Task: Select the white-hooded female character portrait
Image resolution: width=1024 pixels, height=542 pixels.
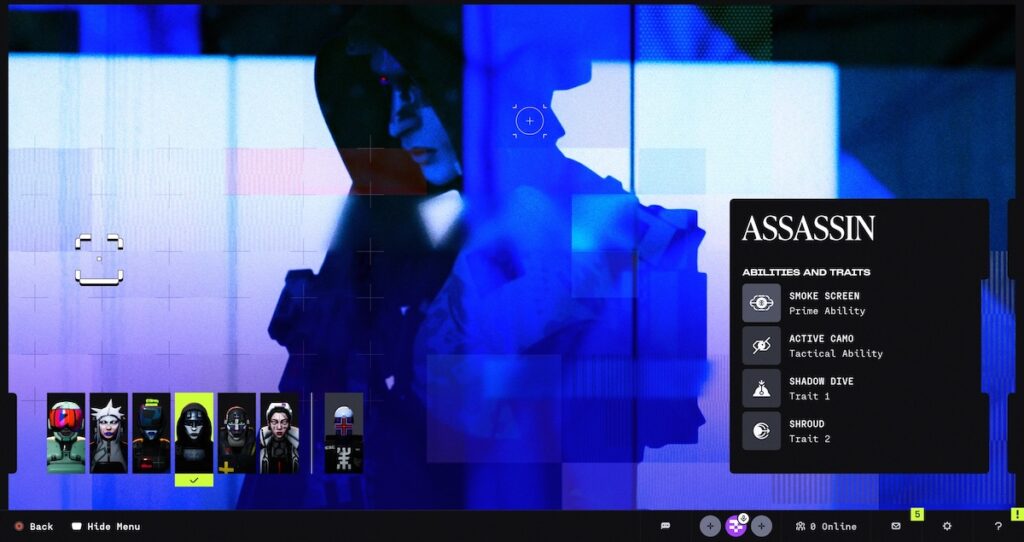Action: [280, 433]
